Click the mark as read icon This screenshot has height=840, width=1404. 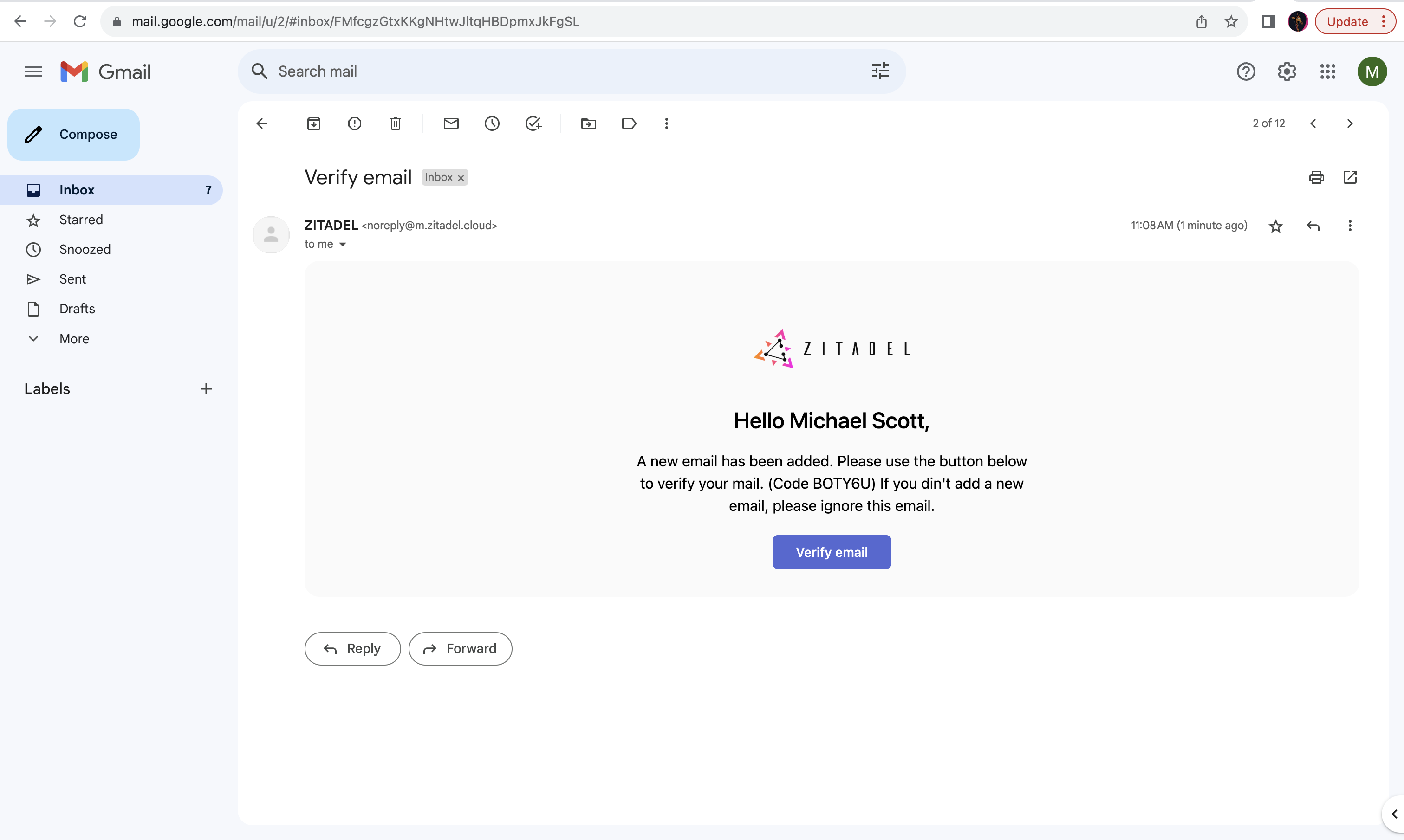(x=450, y=122)
